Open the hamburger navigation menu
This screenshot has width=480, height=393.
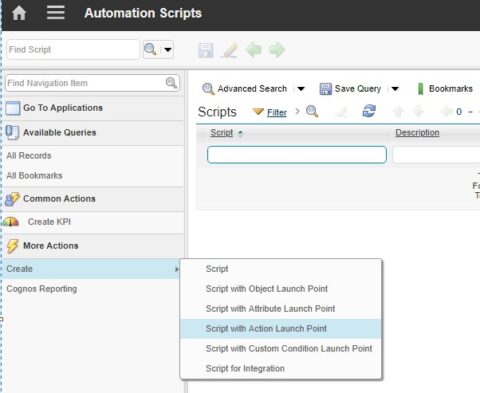pos(55,13)
